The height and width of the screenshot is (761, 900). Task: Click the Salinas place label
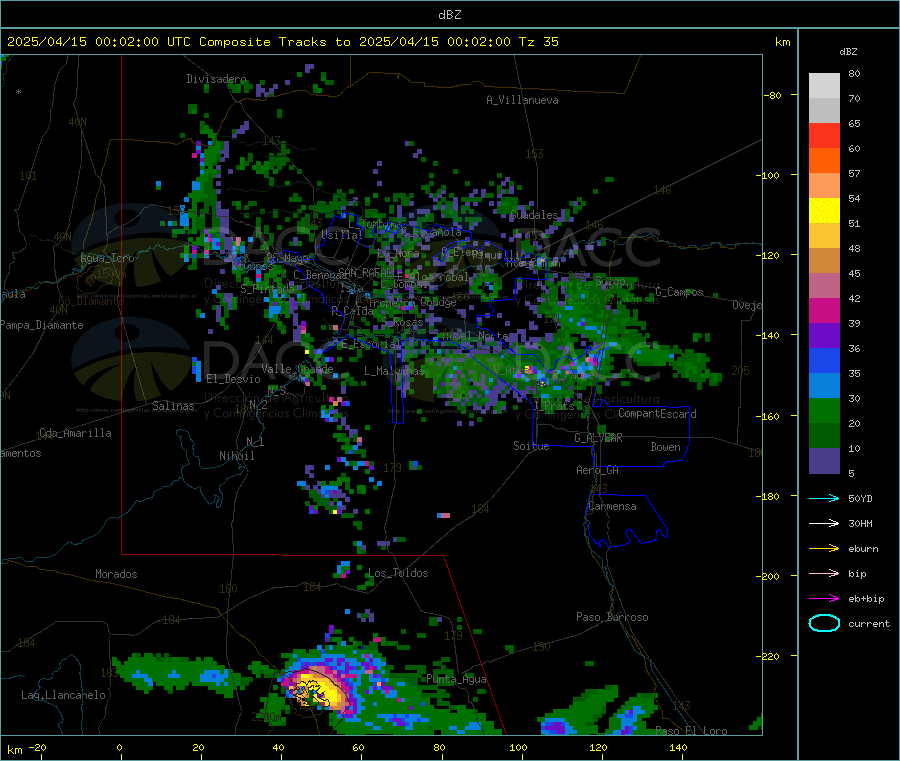point(173,406)
